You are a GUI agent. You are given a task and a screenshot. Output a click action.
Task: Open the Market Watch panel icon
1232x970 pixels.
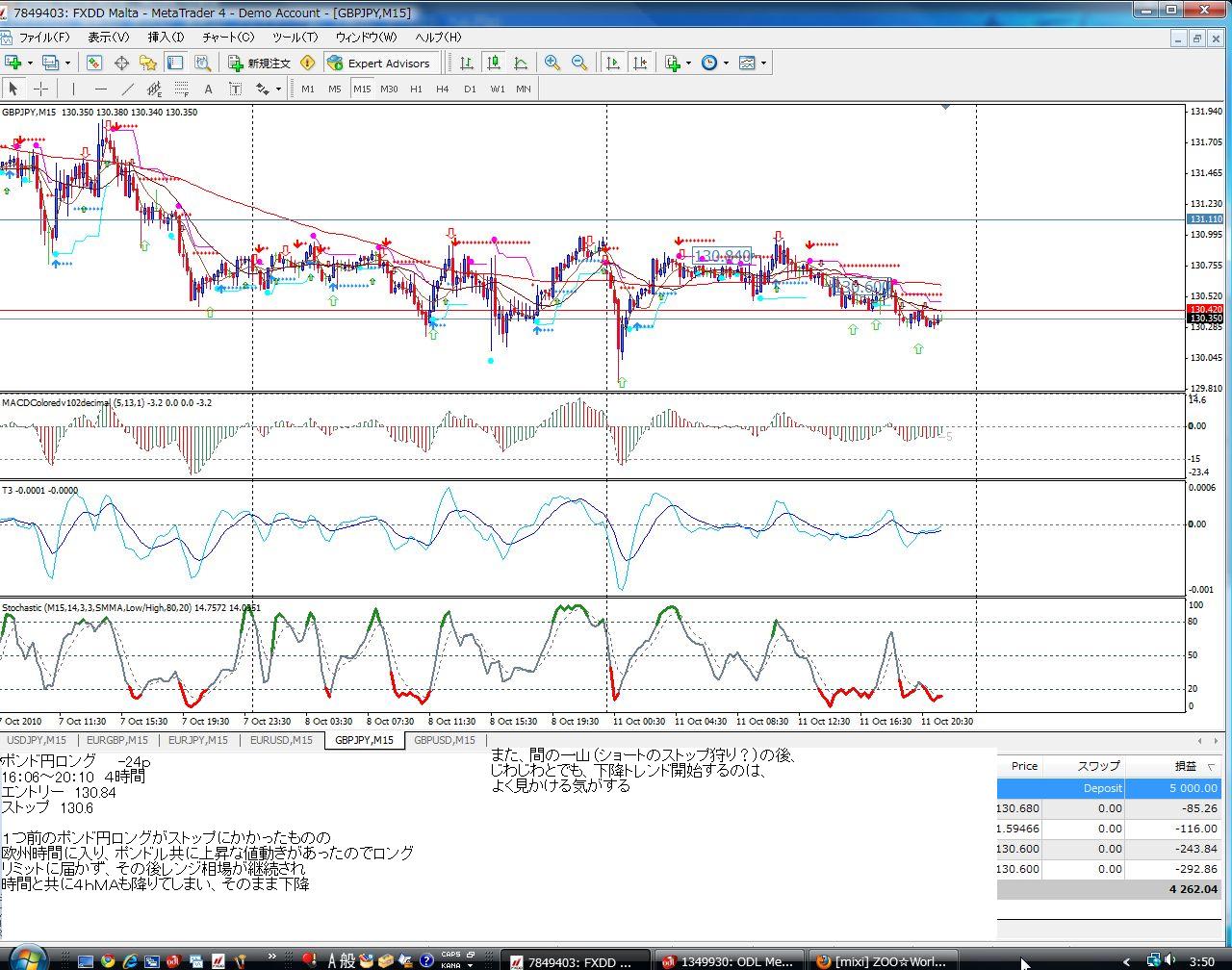[x=94, y=63]
